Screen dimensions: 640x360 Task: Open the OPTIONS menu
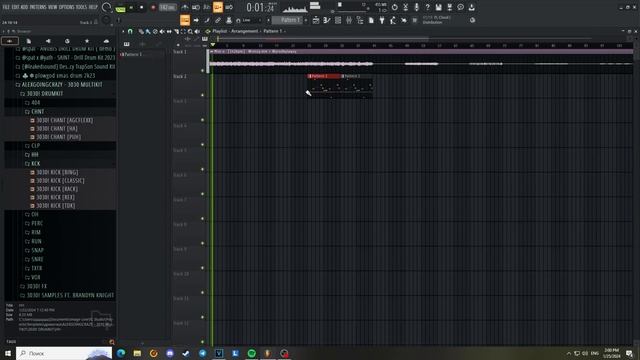pos(67,7)
